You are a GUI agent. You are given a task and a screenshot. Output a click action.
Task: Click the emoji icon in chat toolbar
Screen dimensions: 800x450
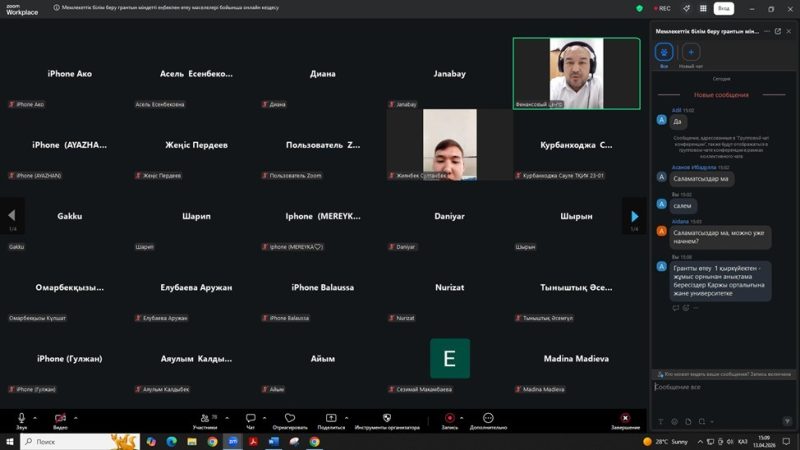(x=674, y=421)
